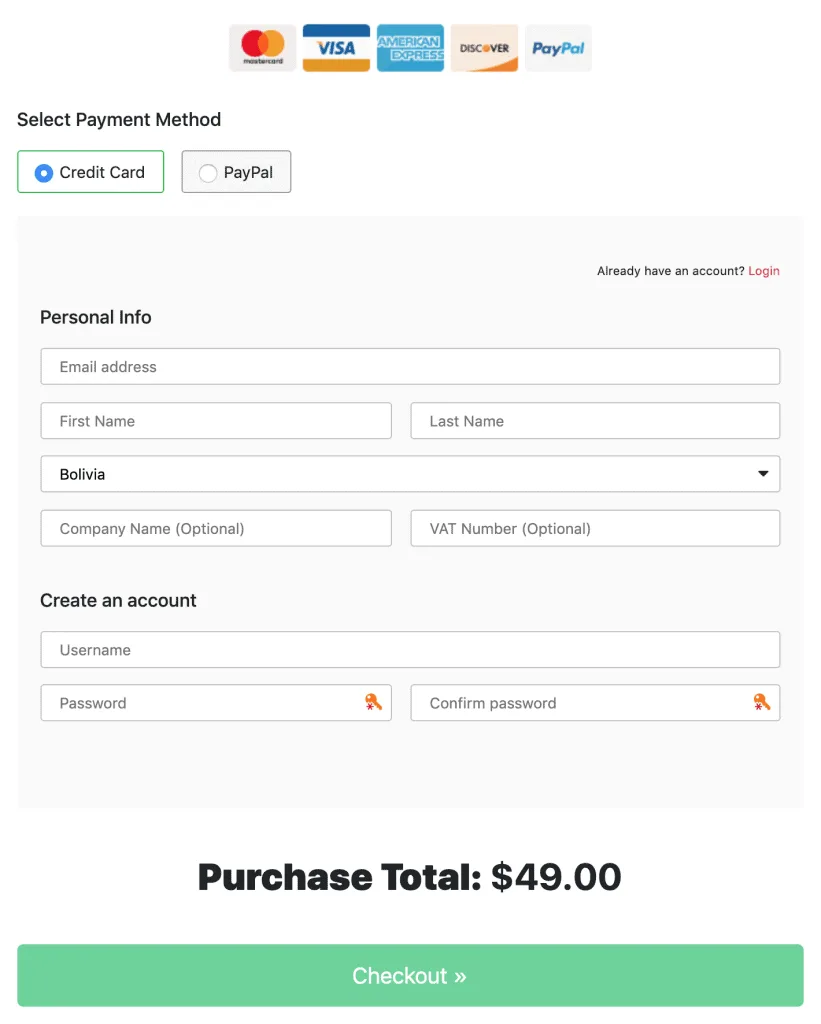Click the VAT Number optional field

coord(595,528)
